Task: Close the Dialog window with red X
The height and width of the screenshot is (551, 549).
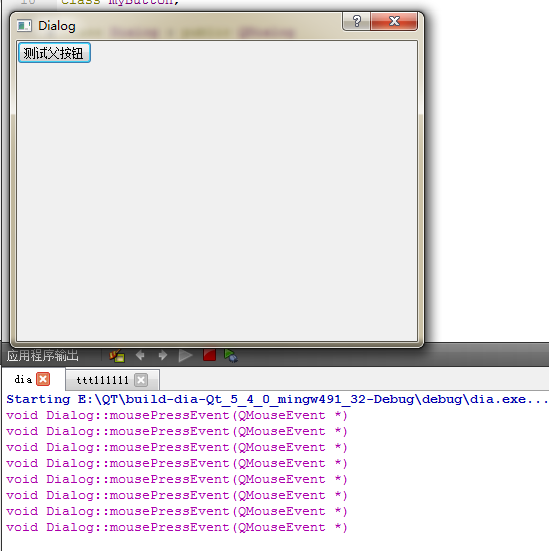Action: tap(394, 21)
